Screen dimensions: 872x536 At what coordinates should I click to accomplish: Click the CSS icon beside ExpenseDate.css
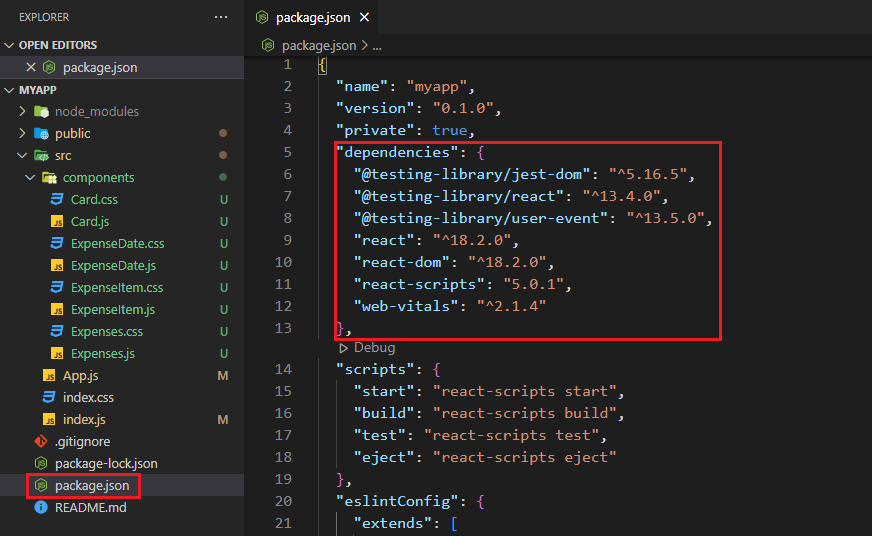click(57, 243)
